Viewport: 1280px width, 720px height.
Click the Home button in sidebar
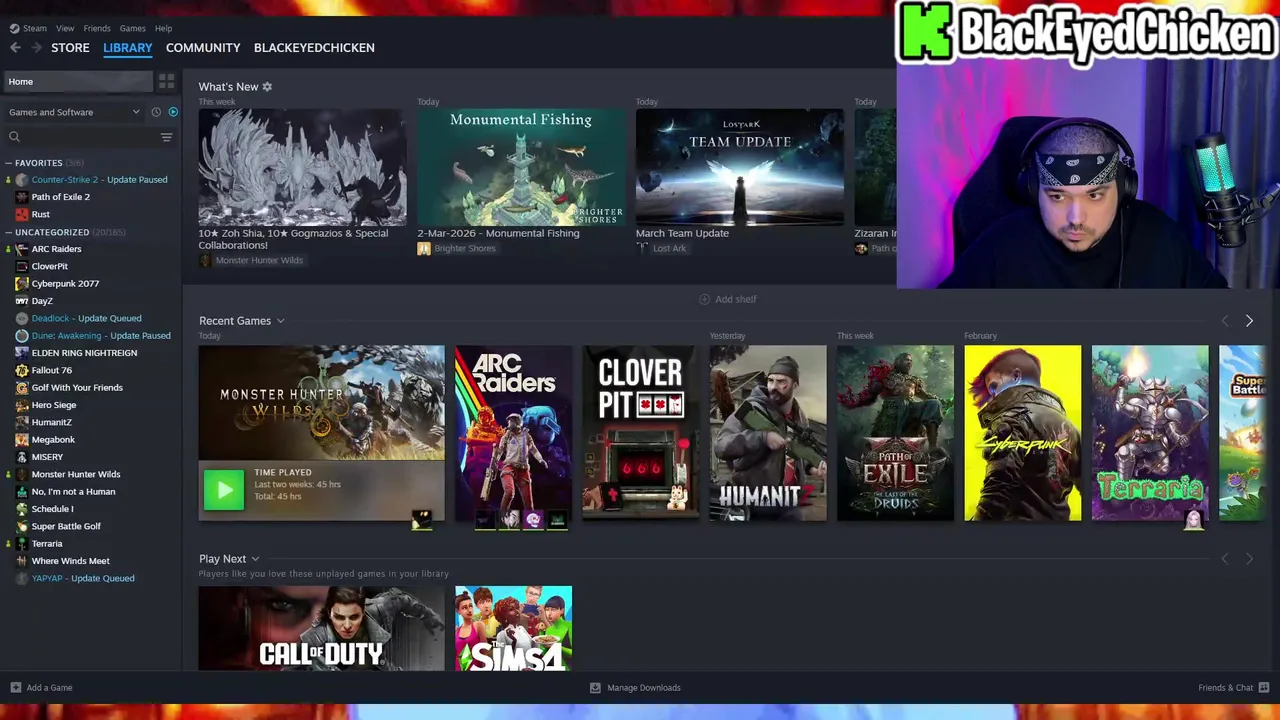pos(79,82)
